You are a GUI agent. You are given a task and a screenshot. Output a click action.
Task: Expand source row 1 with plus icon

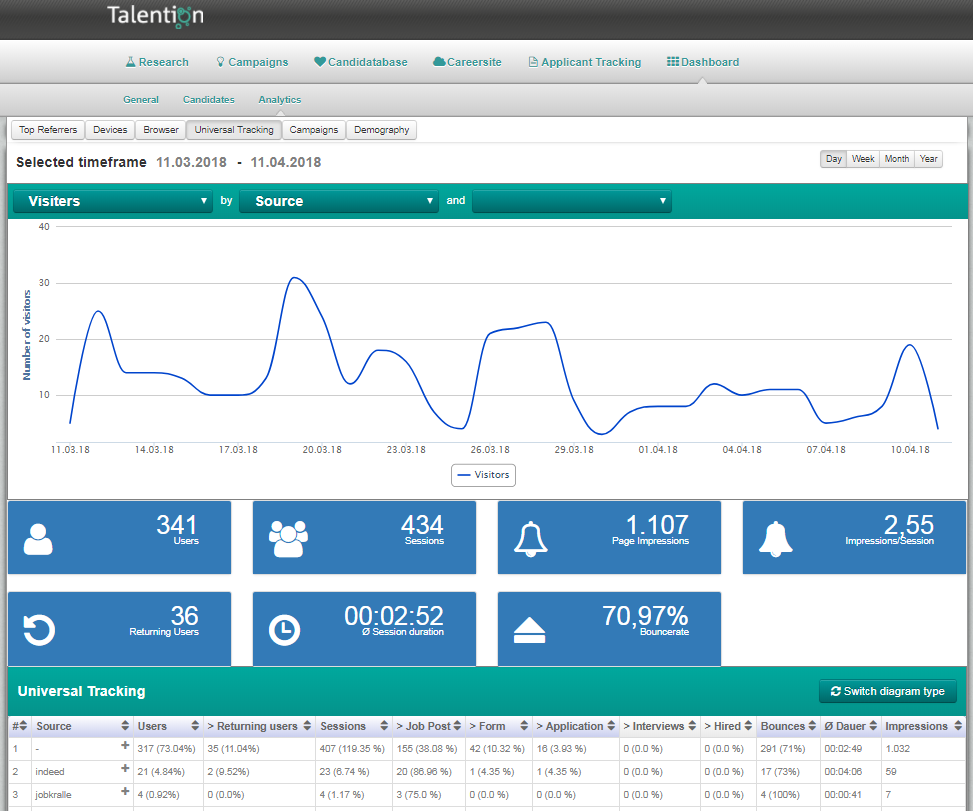tap(125, 745)
